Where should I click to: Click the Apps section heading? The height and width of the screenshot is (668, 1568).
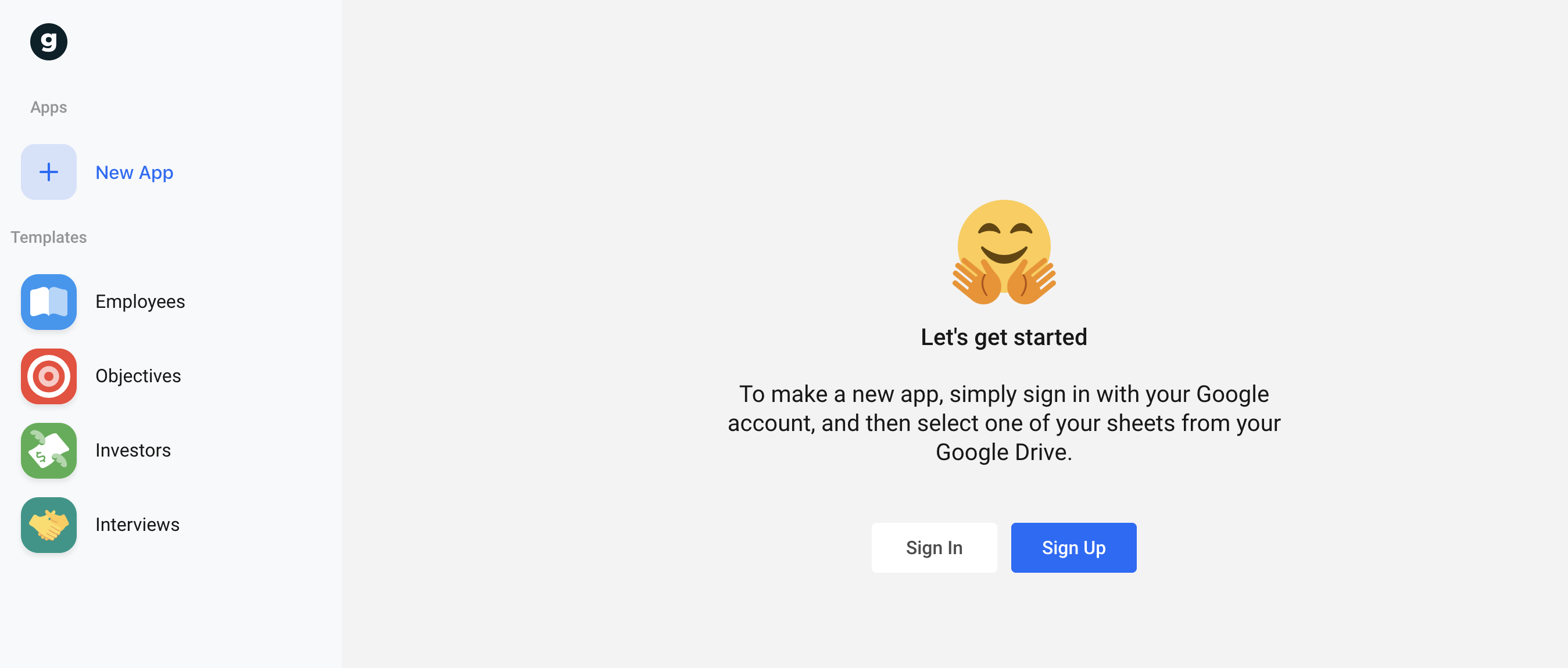[x=49, y=107]
